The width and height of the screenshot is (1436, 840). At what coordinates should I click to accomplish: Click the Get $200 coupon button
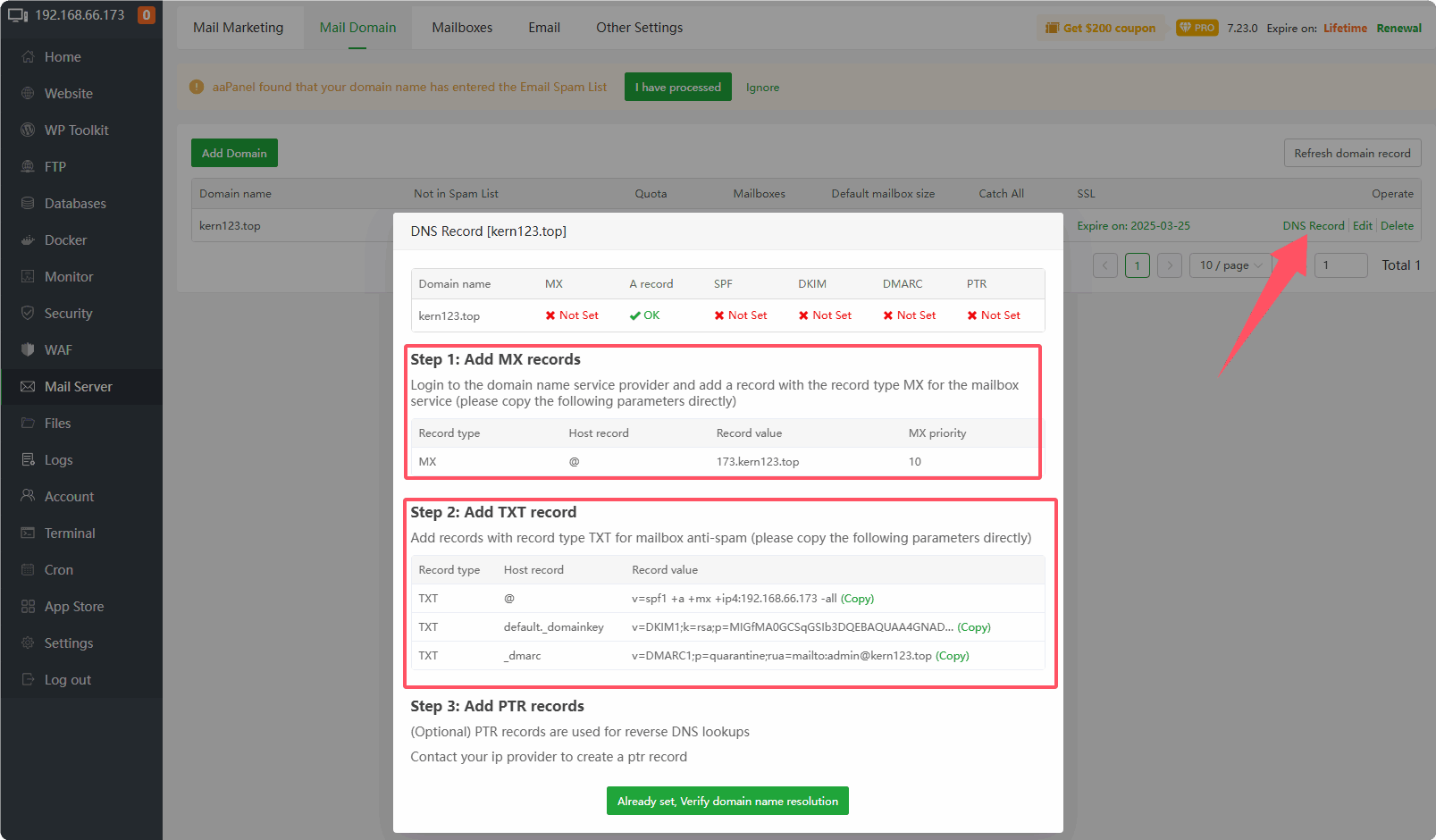pos(1101,28)
